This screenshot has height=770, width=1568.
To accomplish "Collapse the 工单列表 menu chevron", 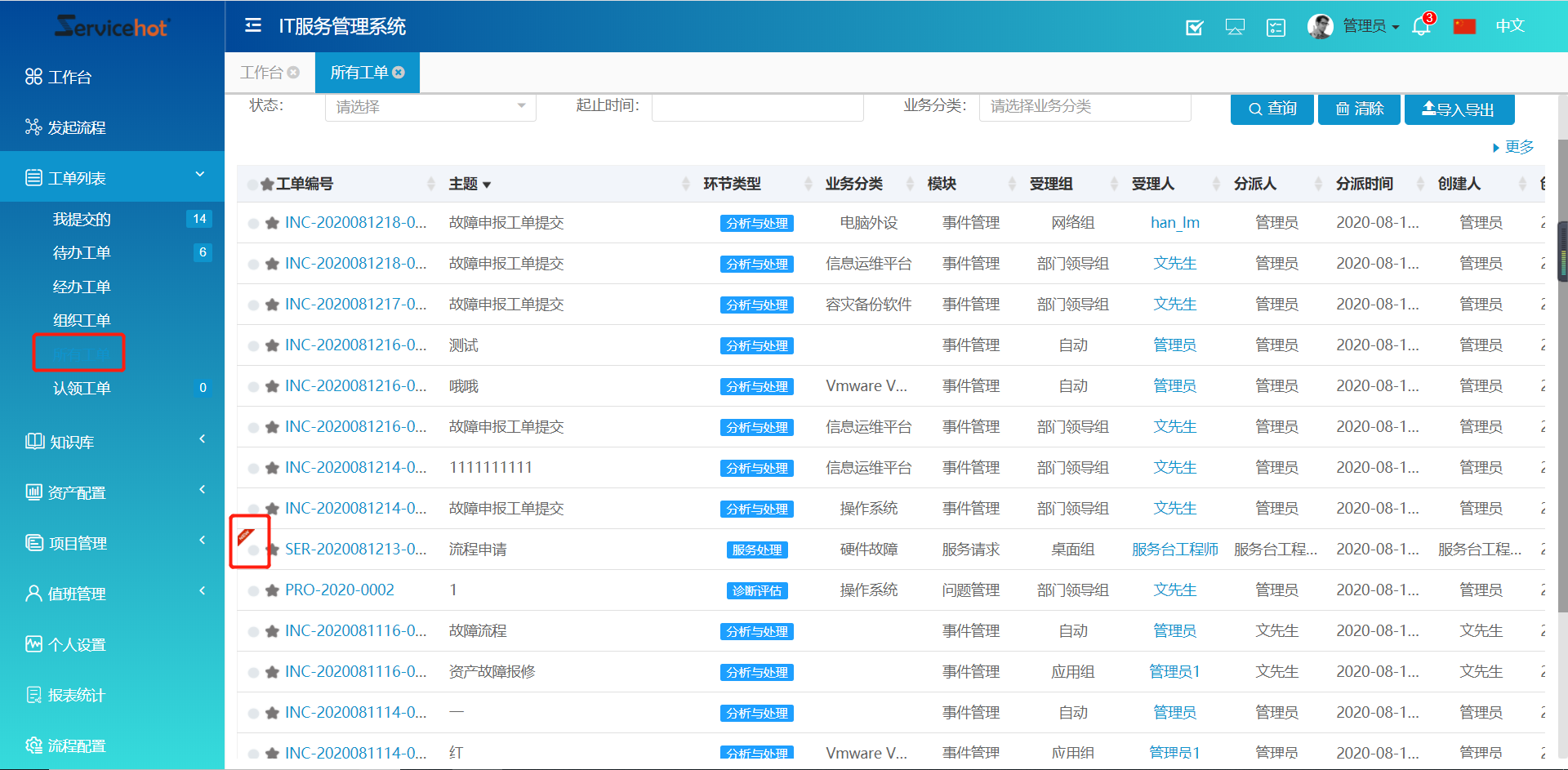I will pos(199,174).
